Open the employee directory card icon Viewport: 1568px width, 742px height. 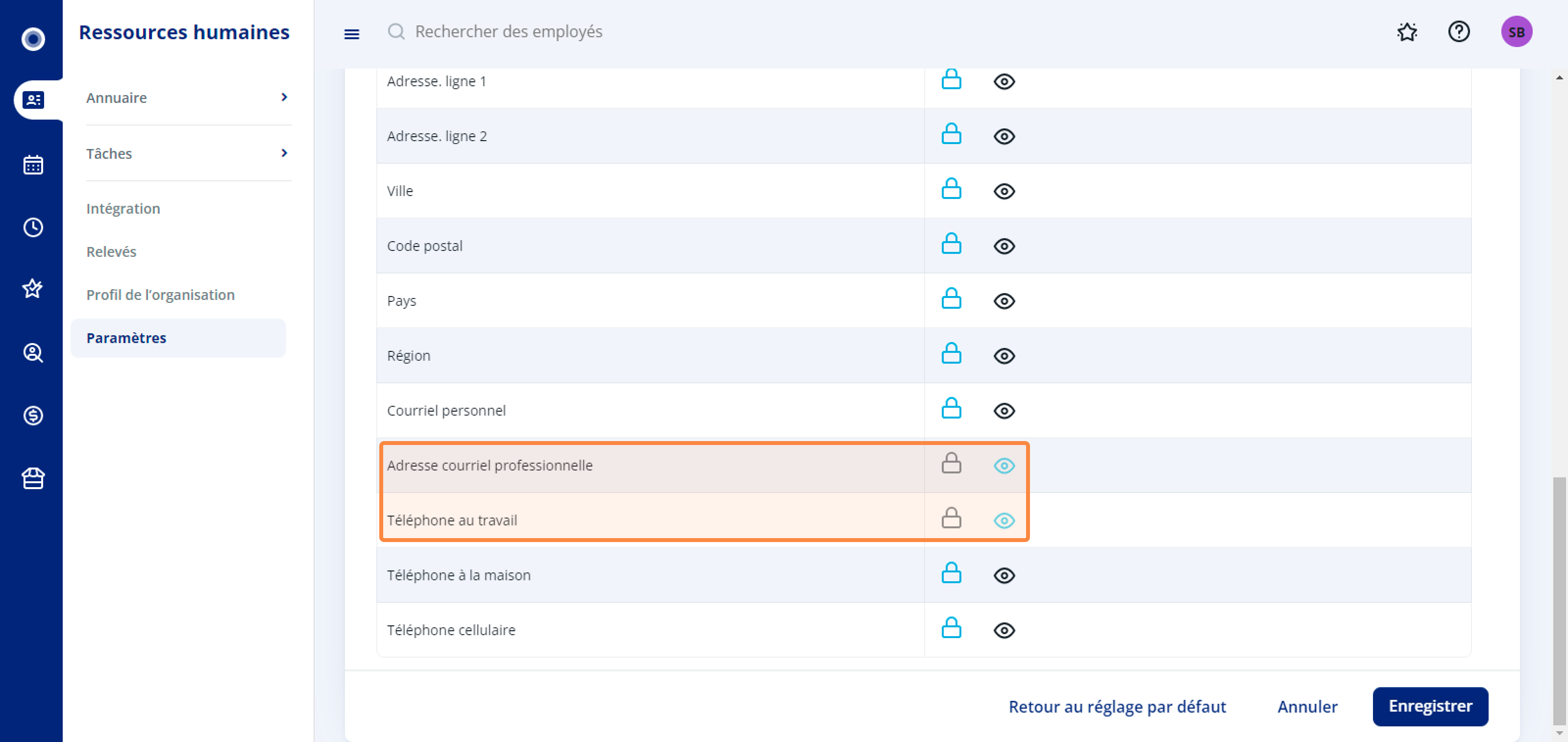pyautogui.click(x=33, y=99)
